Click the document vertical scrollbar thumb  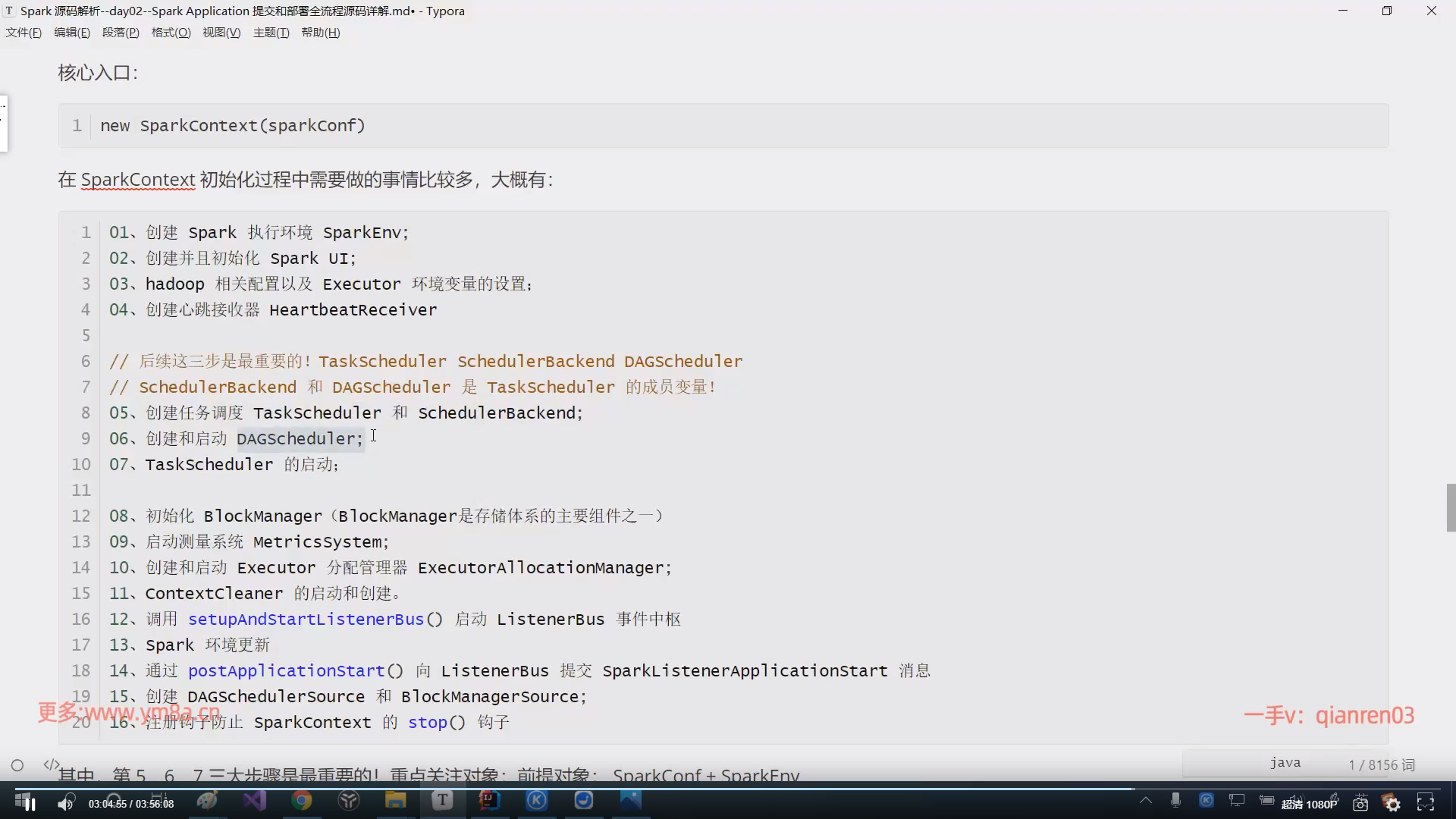(x=1451, y=508)
